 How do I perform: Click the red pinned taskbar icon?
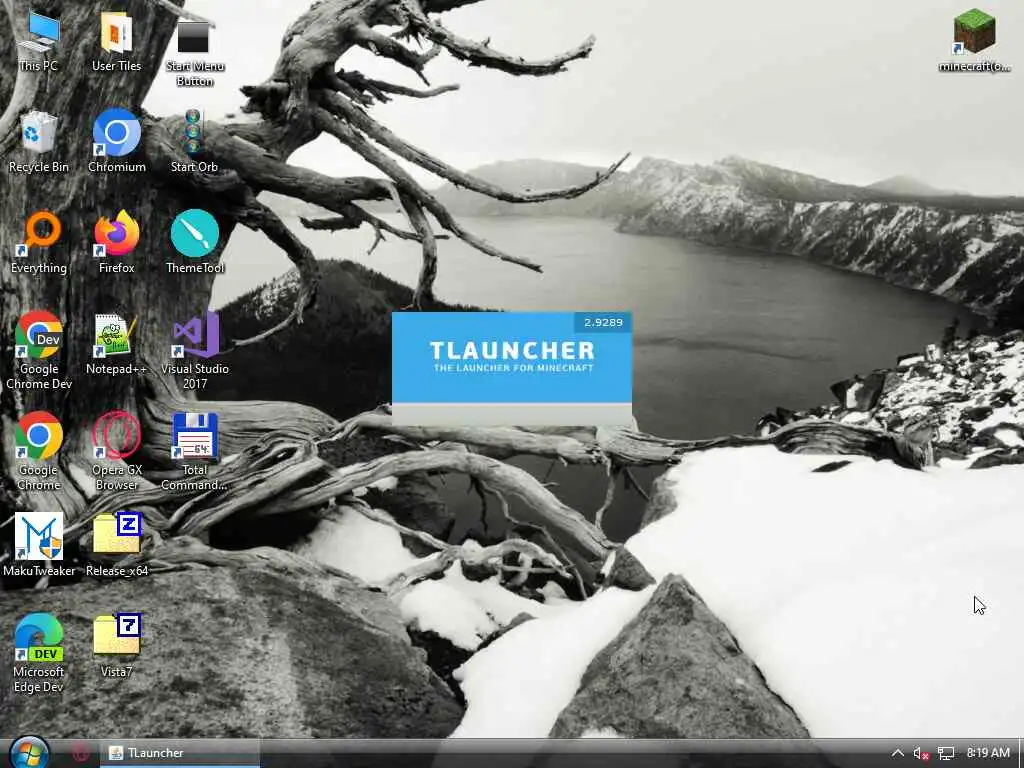(81, 753)
